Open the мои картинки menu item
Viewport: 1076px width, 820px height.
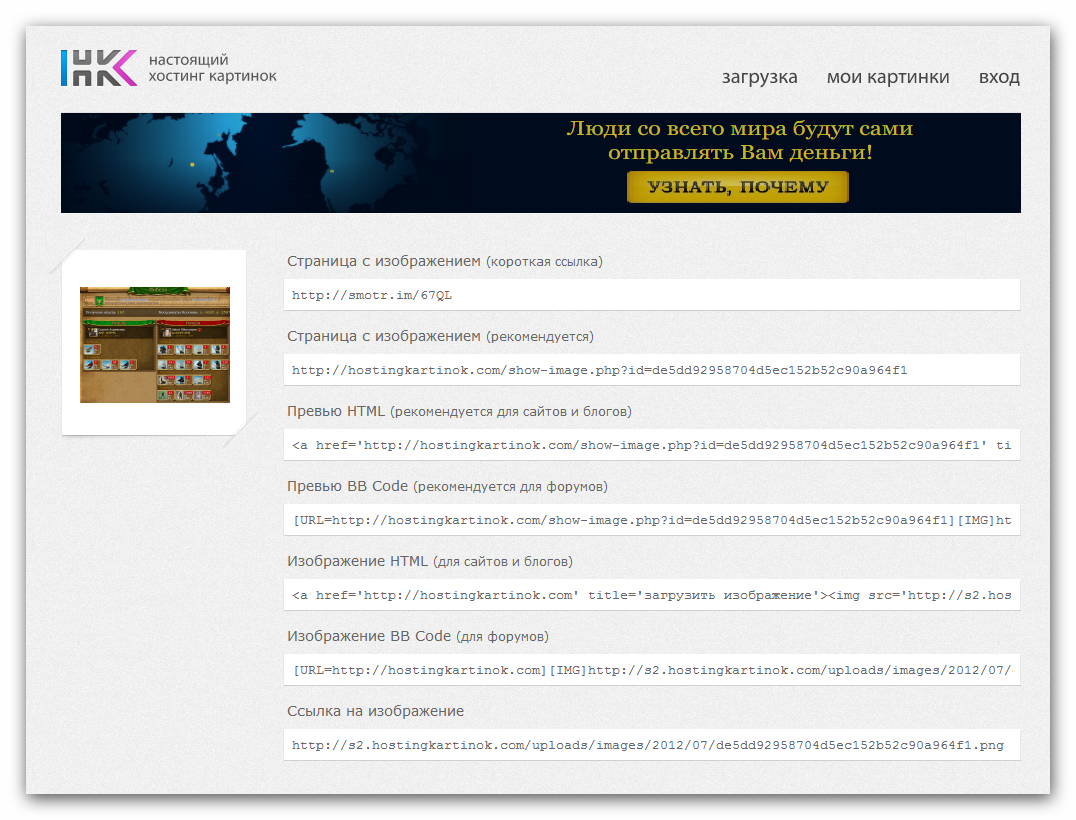[888, 77]
